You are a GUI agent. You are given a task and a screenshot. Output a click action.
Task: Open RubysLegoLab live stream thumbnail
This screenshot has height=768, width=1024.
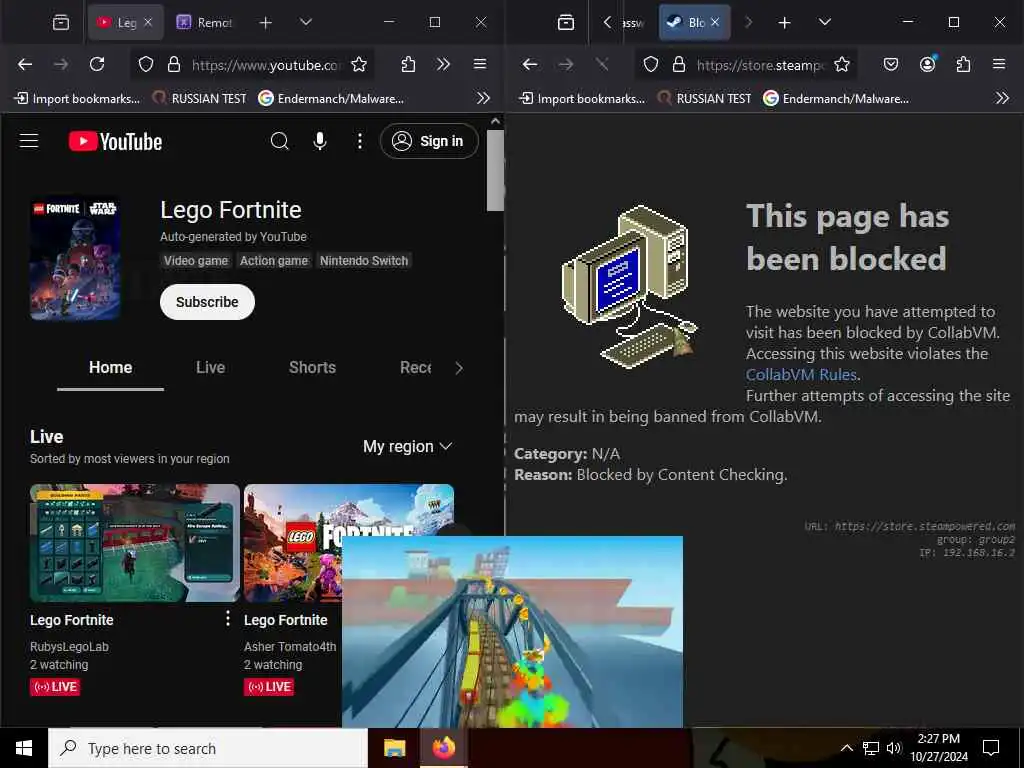tap(135, 543)
